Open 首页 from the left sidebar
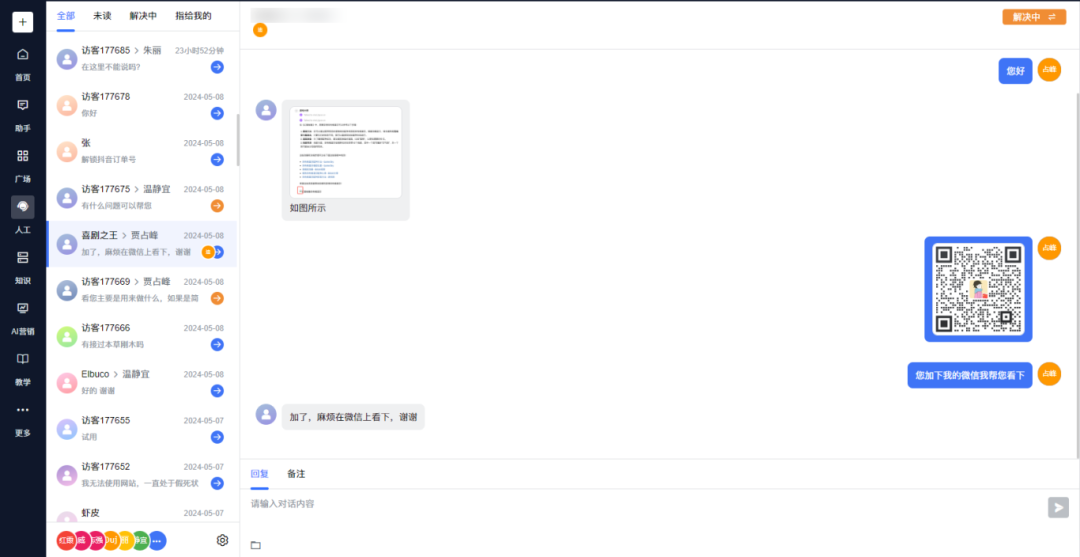 [x=23, y=63]
